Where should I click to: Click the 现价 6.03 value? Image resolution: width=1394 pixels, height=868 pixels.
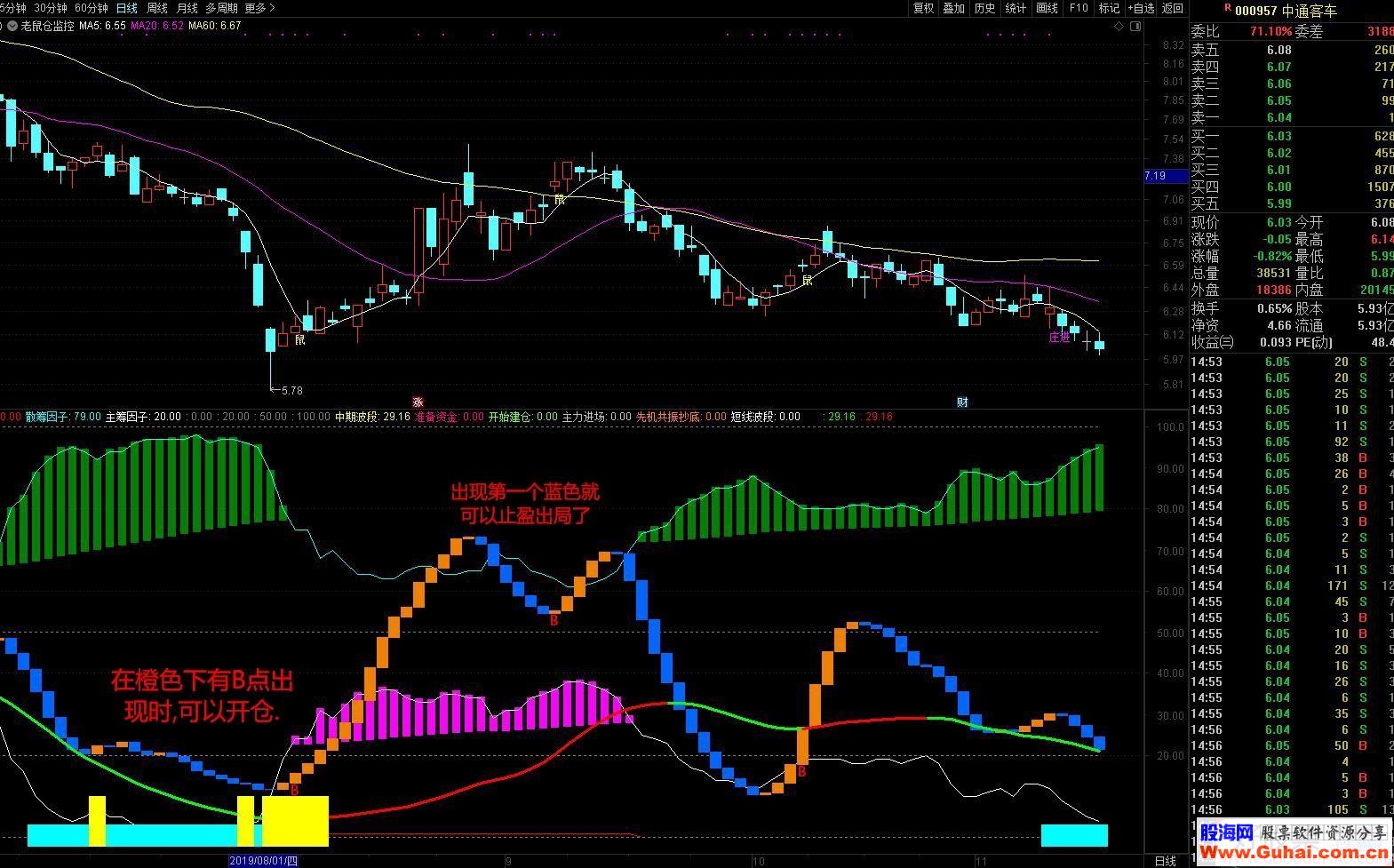pyautogui.click(x=1278, y=222)
